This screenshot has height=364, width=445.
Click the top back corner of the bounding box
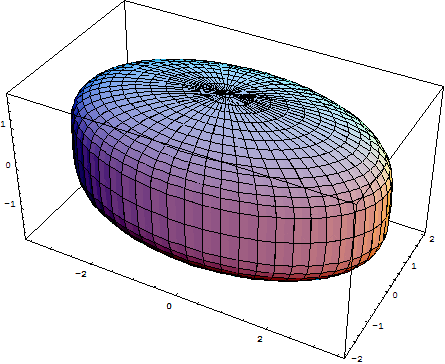(x=125, y=1)
